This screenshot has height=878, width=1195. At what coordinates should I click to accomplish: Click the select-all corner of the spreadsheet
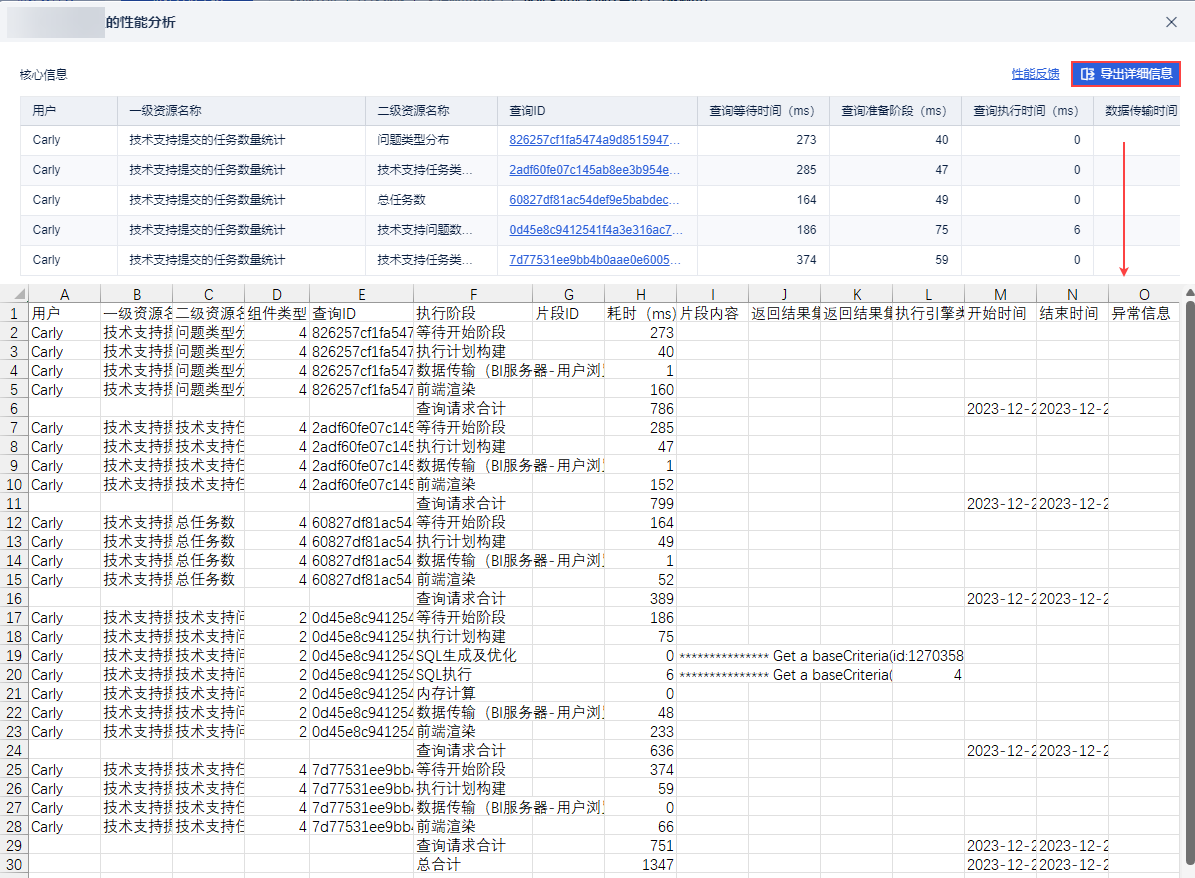(x=14, y=294)
